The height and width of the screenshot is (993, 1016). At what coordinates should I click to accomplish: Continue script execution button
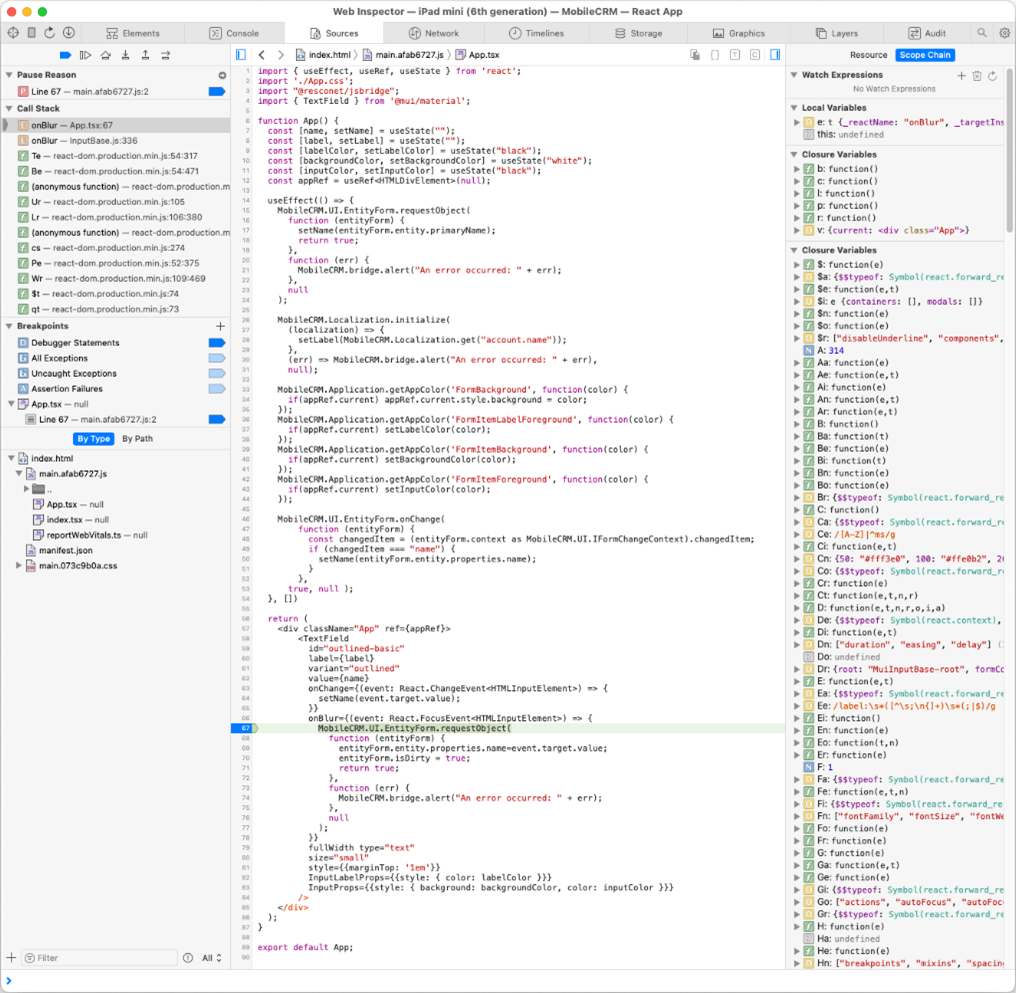(85, 55)
